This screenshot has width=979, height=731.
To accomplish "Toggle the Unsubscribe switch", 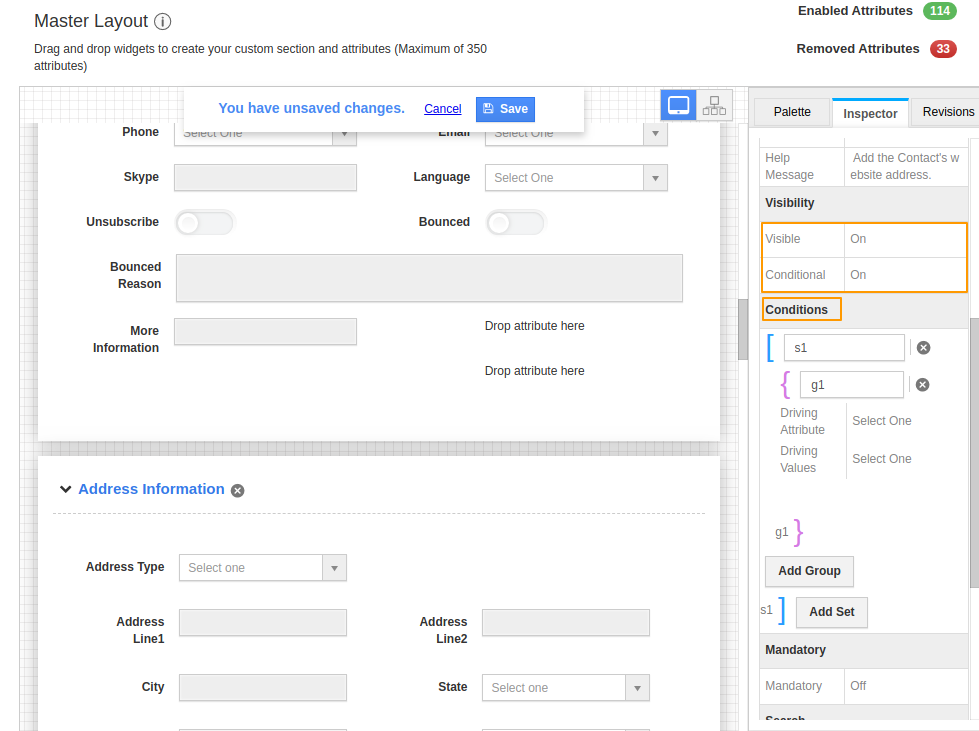I will [x=204, y=222].
